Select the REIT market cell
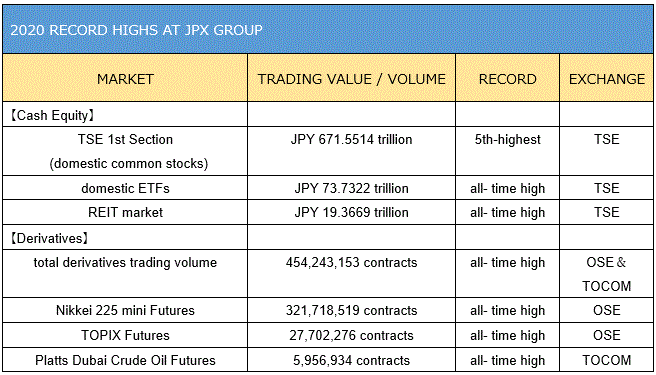Viewport: 656px width, 375px height. click(x=125, y=212)
